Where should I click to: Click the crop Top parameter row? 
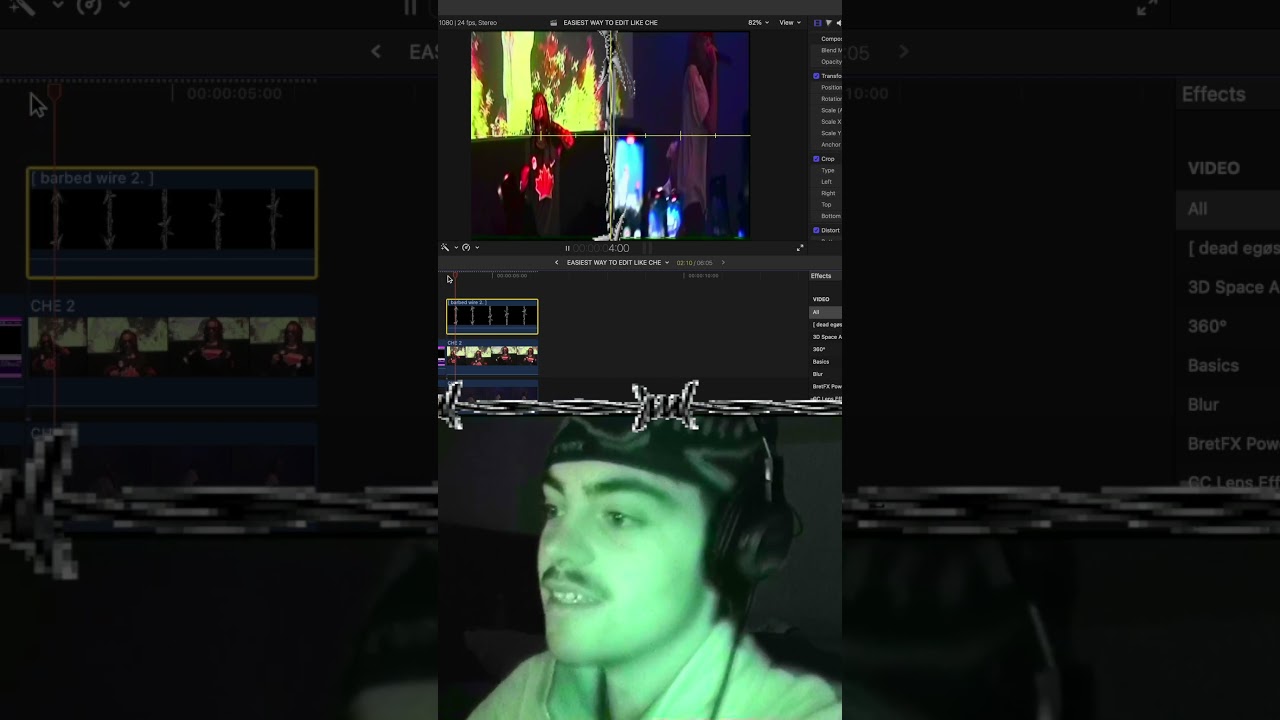coord(827,205)
